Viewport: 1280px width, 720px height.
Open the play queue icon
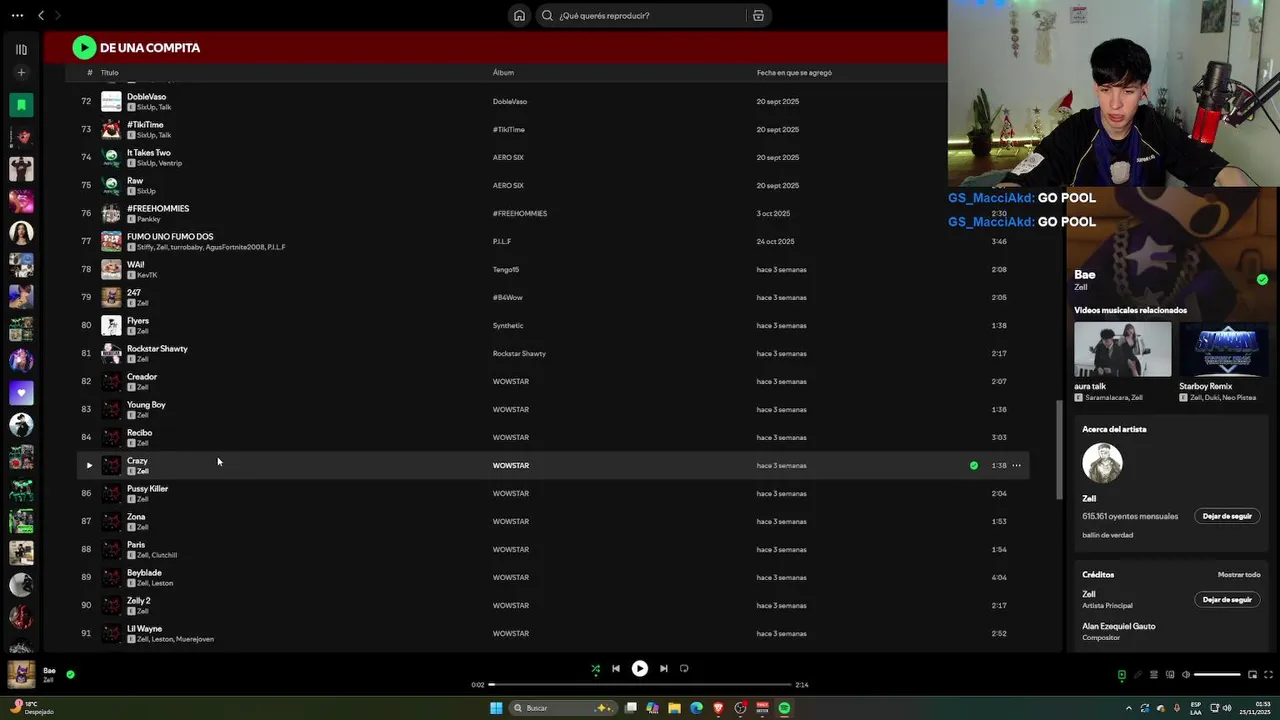pyautogui.click(x=1153, y=675)
